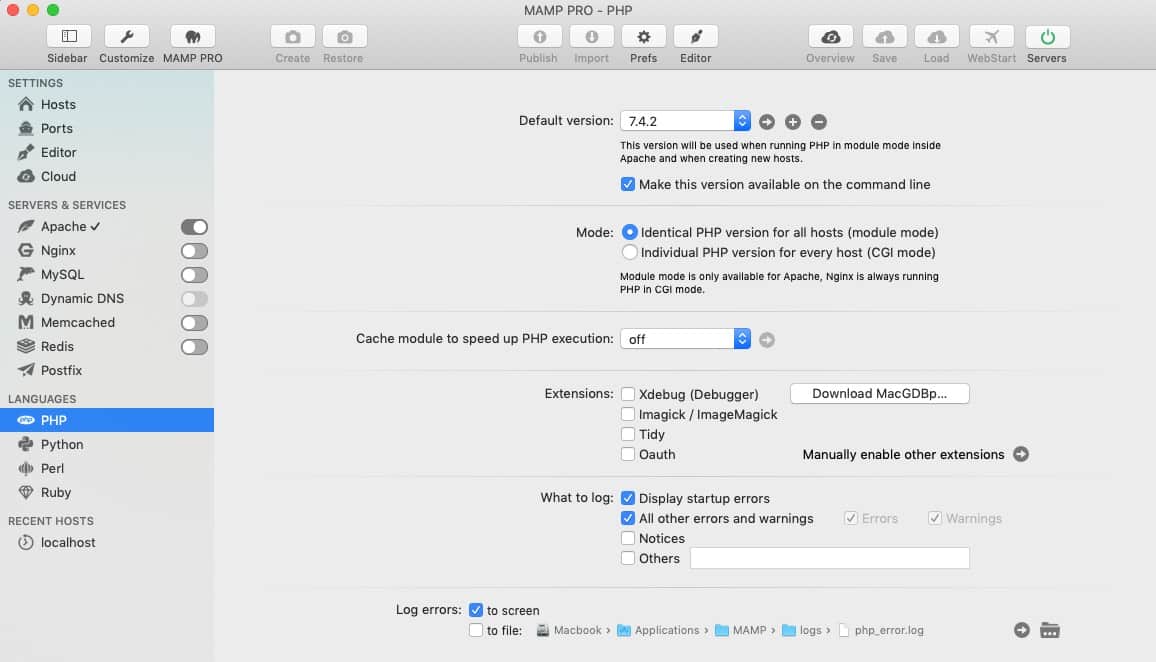
Task: Toggle the Apache server switch
Action: [x=196, y=226]
